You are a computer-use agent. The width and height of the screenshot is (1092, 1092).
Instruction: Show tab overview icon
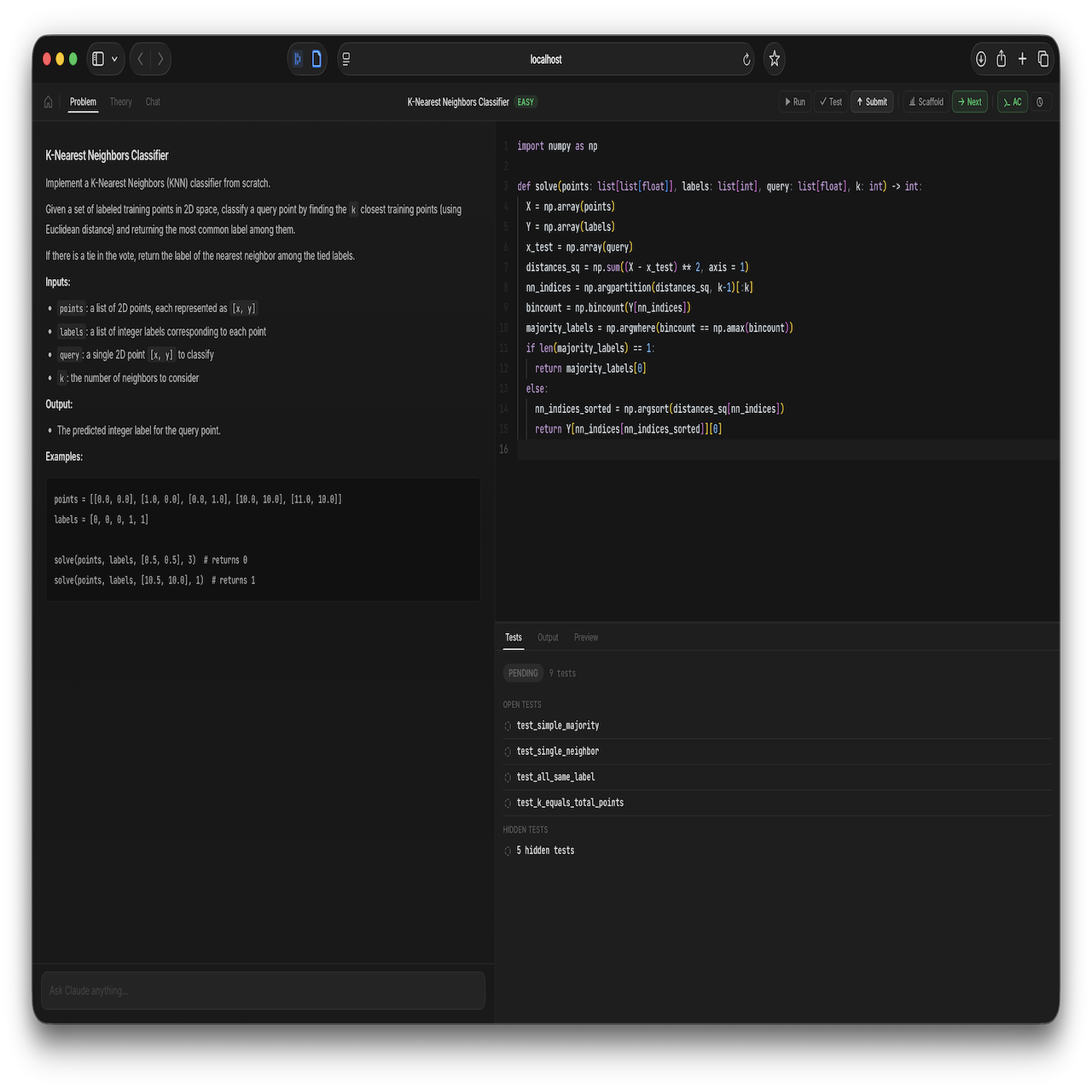[x=1043, y=59]
